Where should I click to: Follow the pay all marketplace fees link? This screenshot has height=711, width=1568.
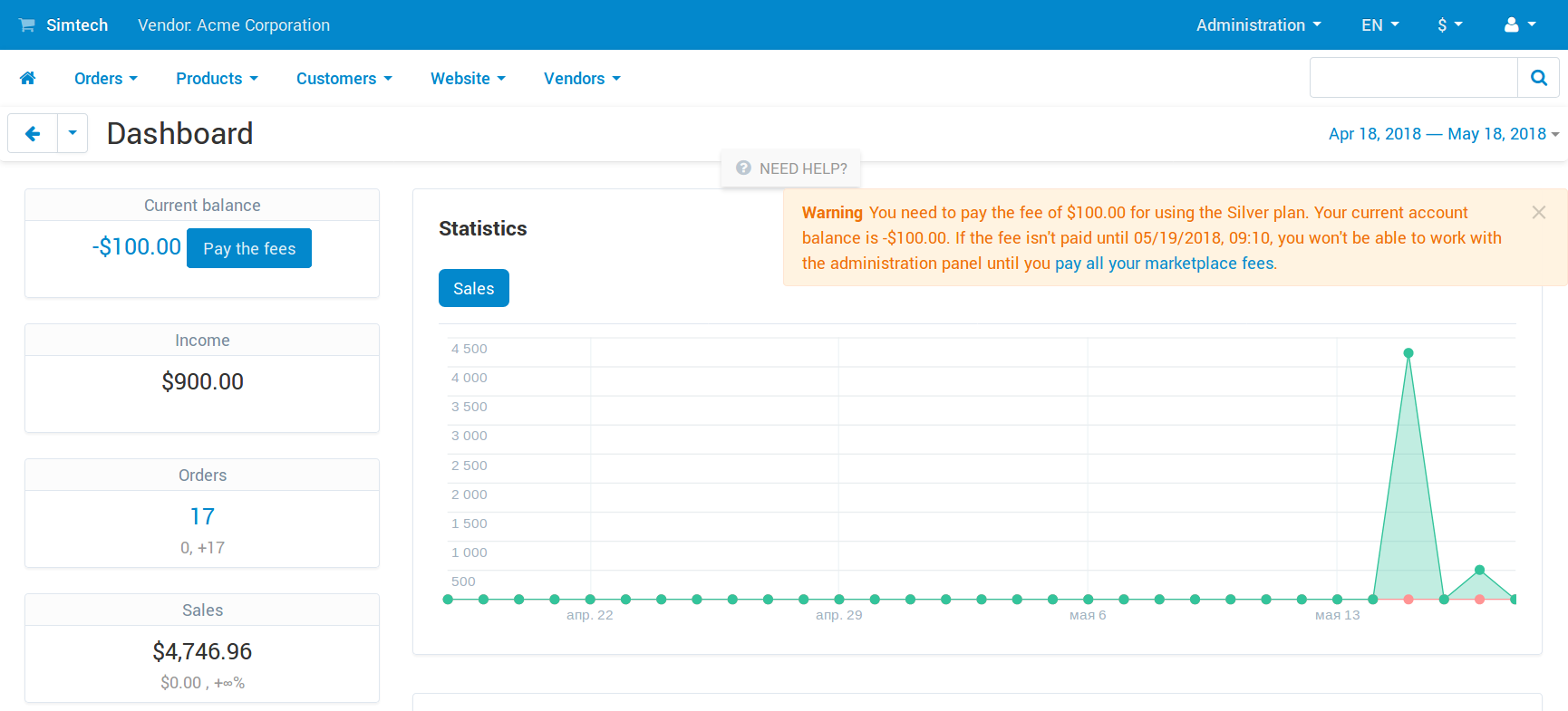click(1165, 264)
